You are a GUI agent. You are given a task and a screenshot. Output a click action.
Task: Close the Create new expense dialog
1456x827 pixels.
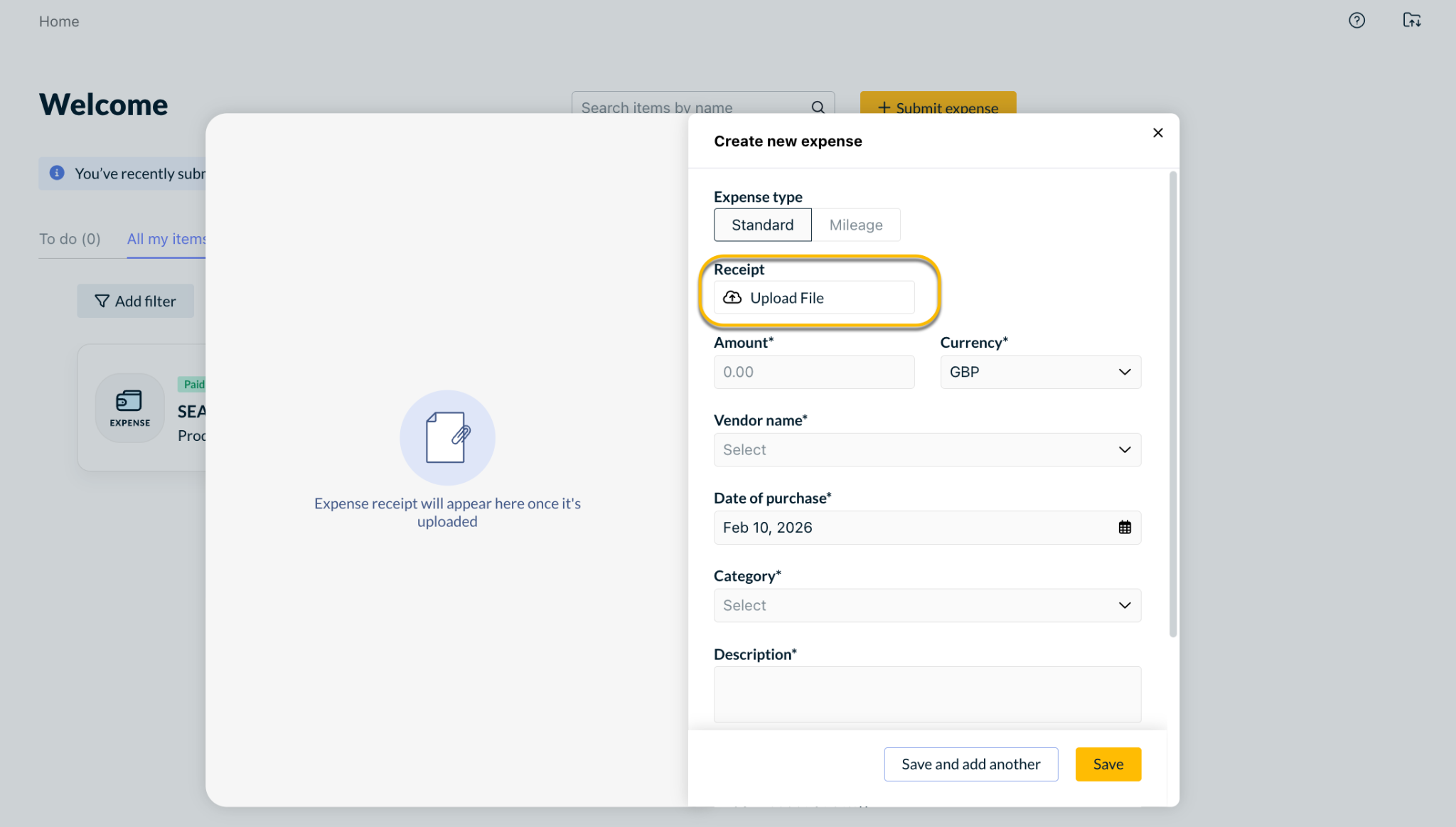coord(1157,133)
